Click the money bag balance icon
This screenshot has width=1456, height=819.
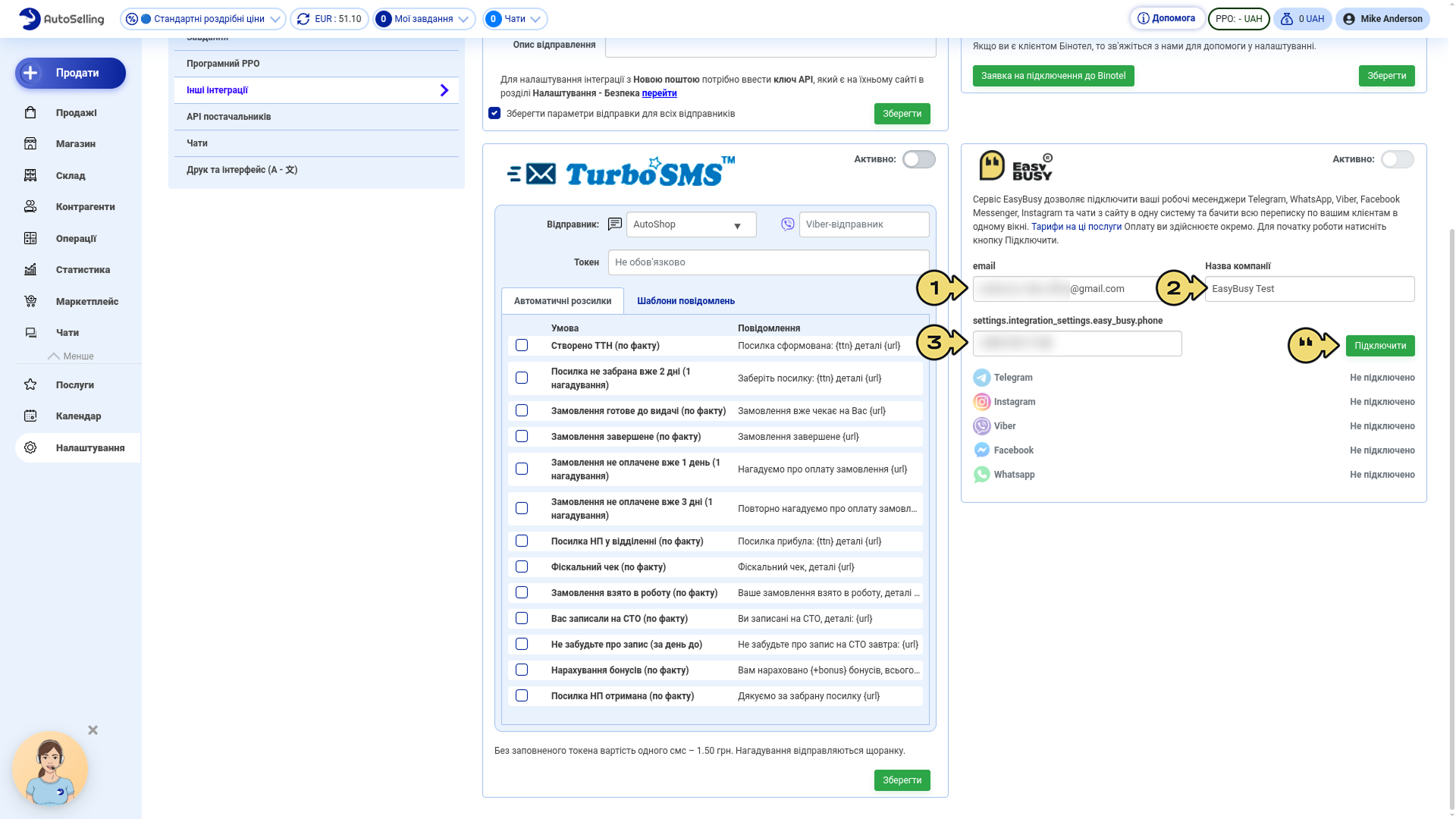1287,19
